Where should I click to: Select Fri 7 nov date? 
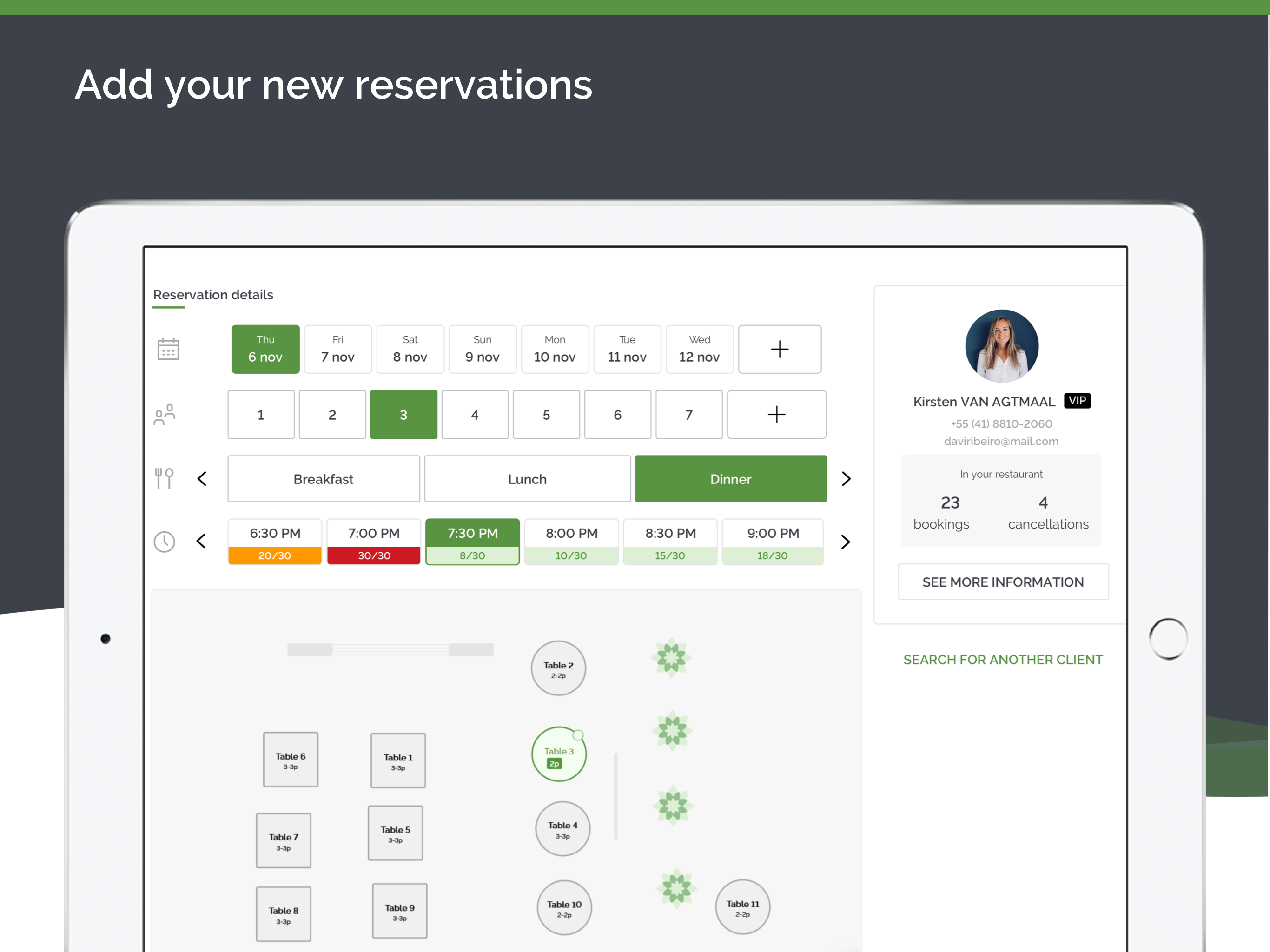click(x=337, y=349)
